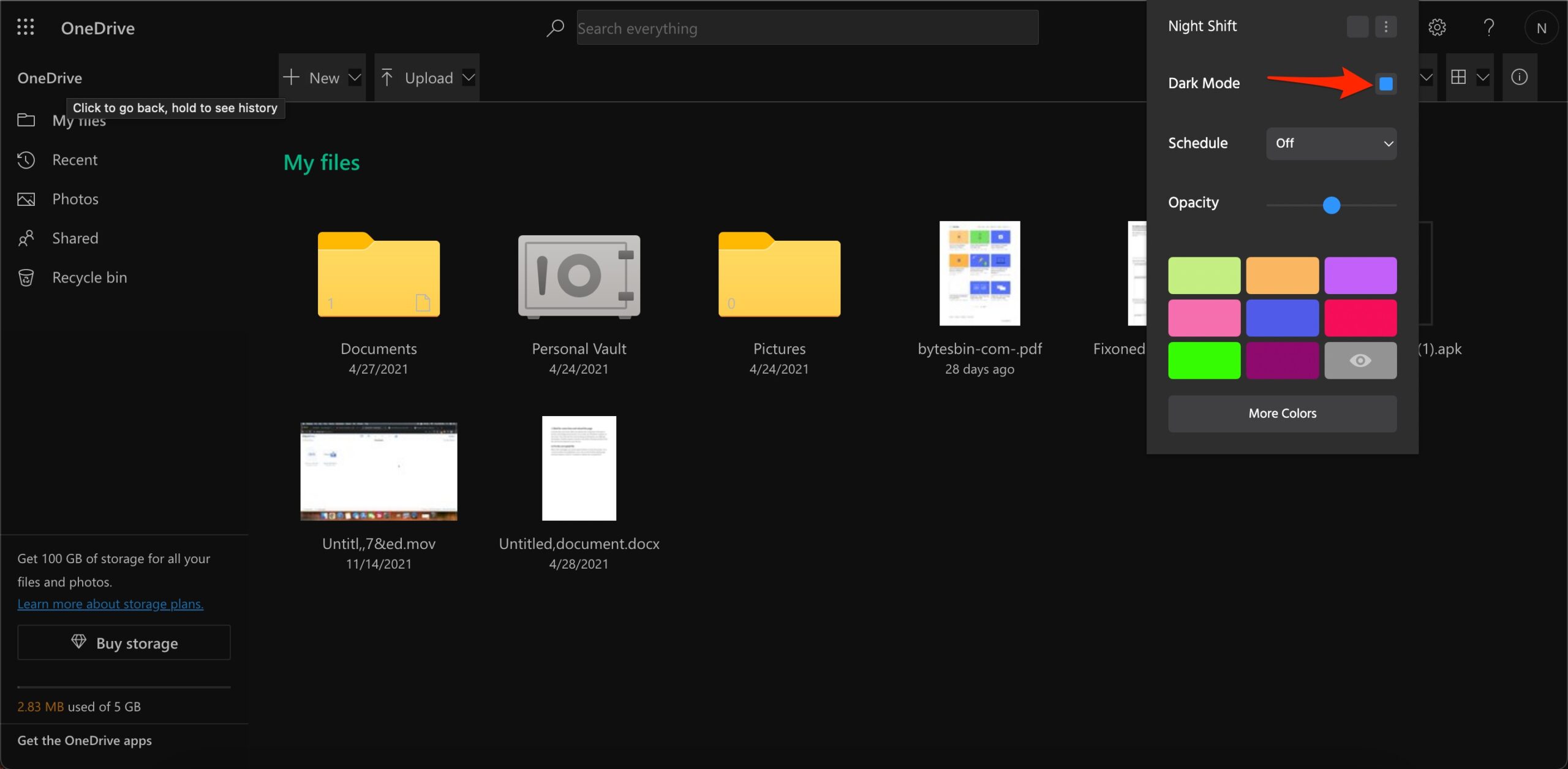Open OneDrive settings gear
Image resolution: width=1568 pixels, height=769 pixels.
(1437, 27)
